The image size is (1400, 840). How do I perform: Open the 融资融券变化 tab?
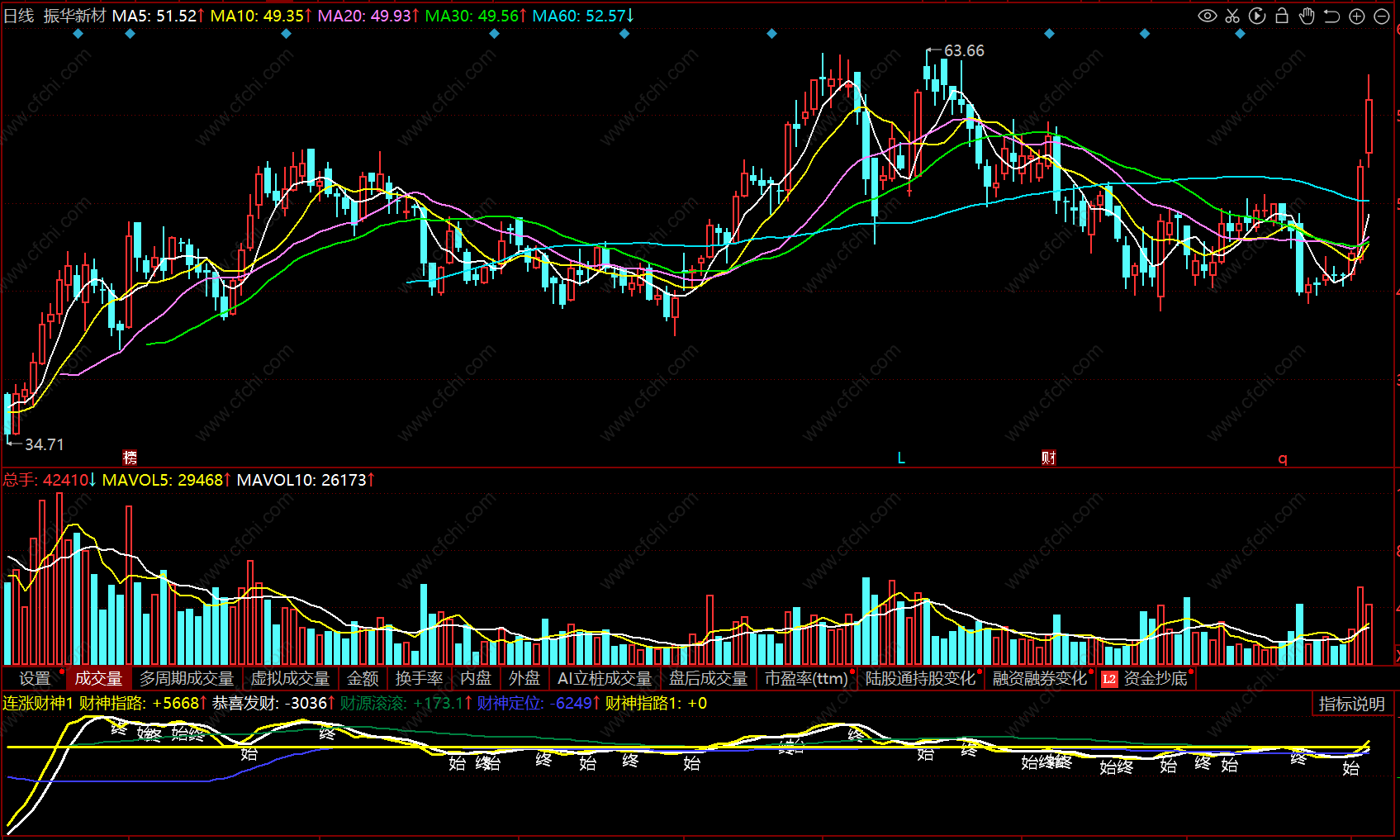[x=1040, y=678]
